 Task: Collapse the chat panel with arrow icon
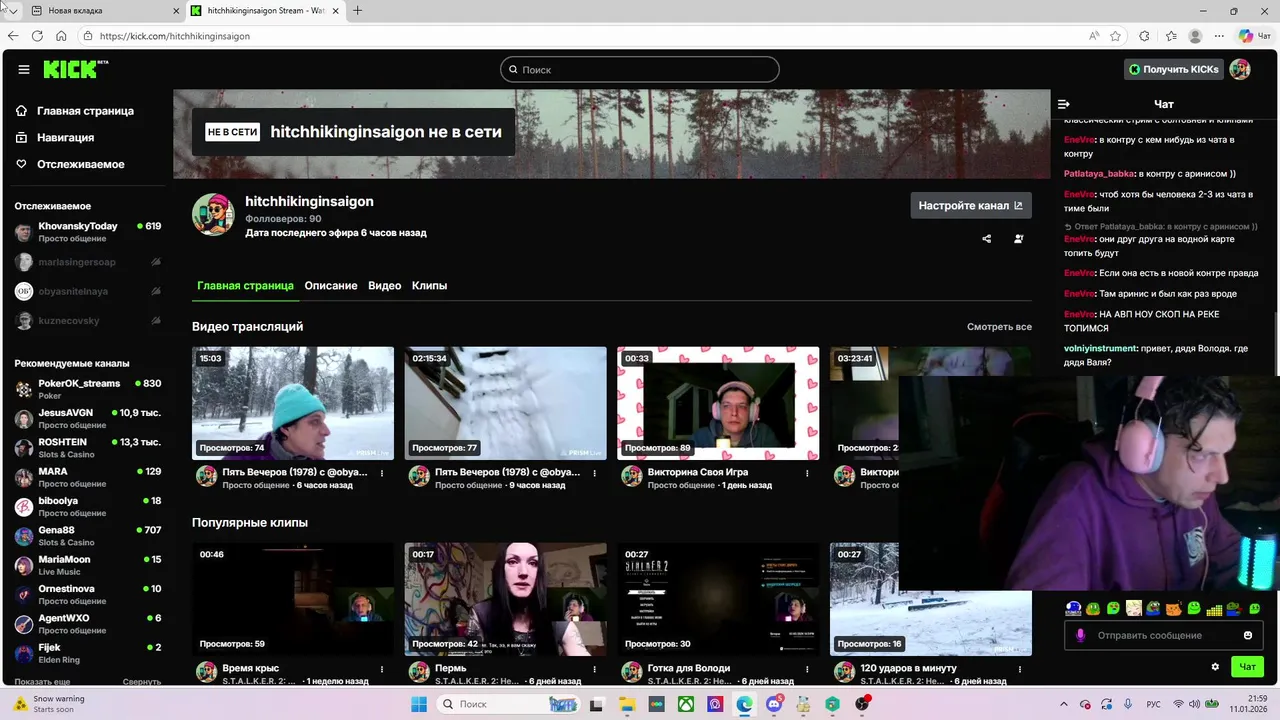(1064, 104)
